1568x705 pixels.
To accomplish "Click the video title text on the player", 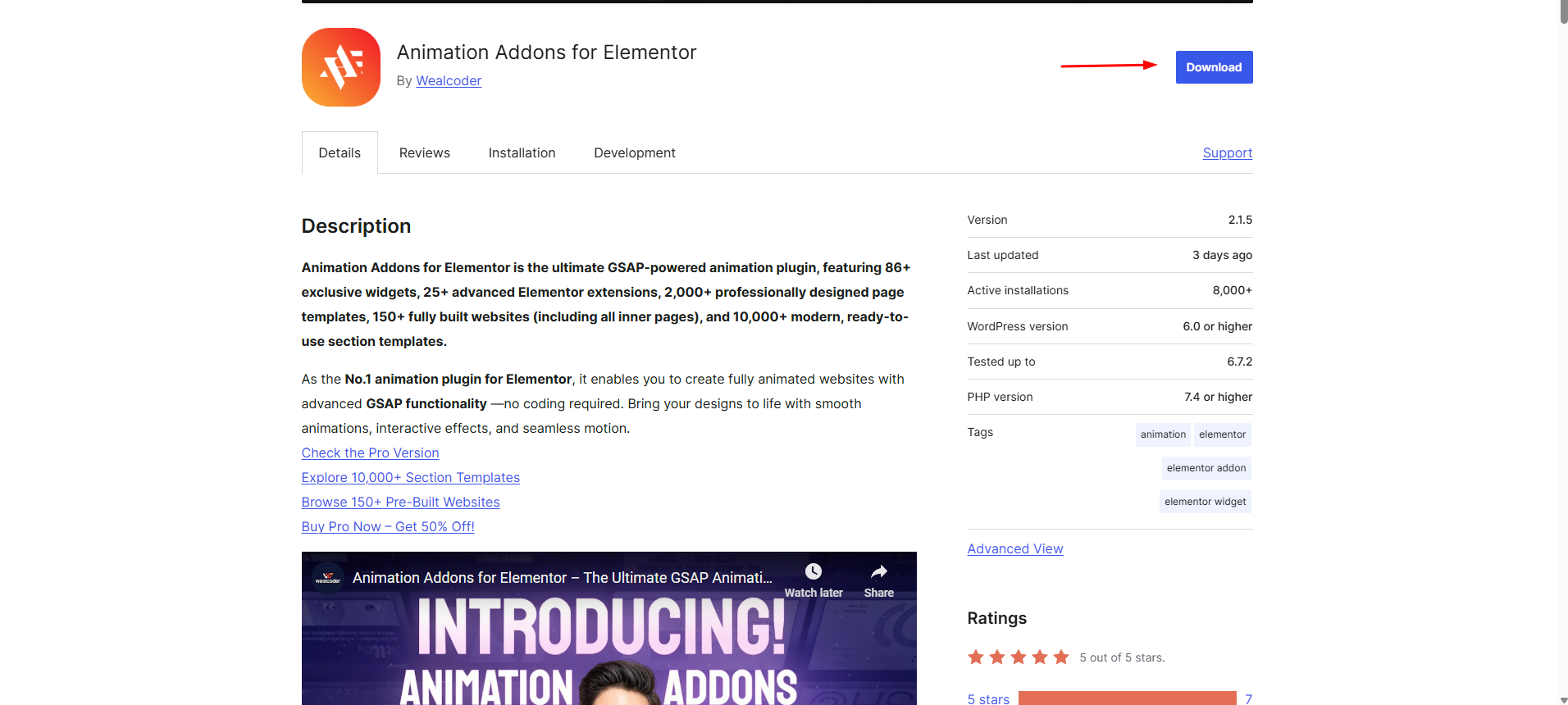I will tap(562, 578).
